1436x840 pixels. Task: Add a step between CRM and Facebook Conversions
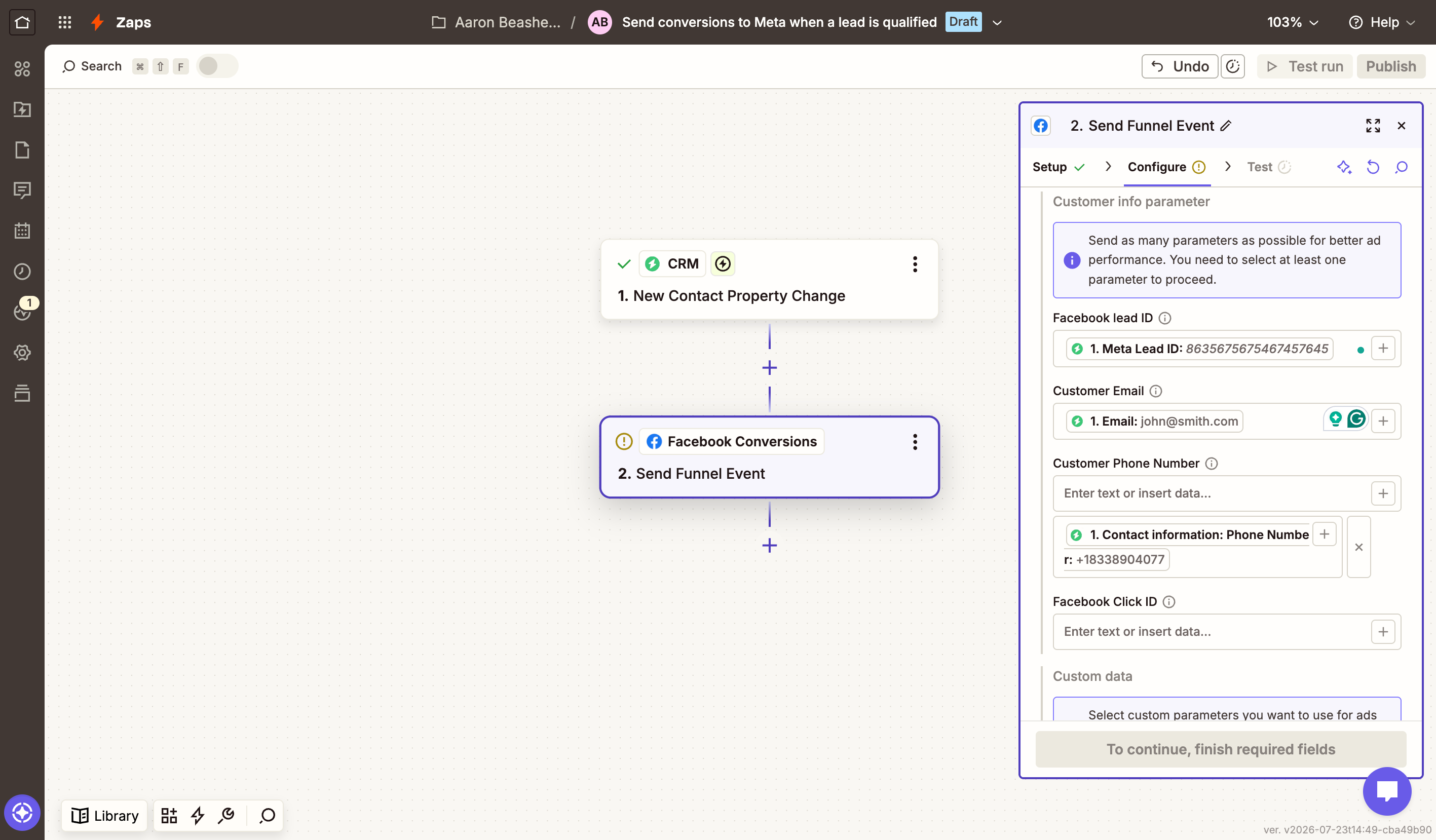769,368
